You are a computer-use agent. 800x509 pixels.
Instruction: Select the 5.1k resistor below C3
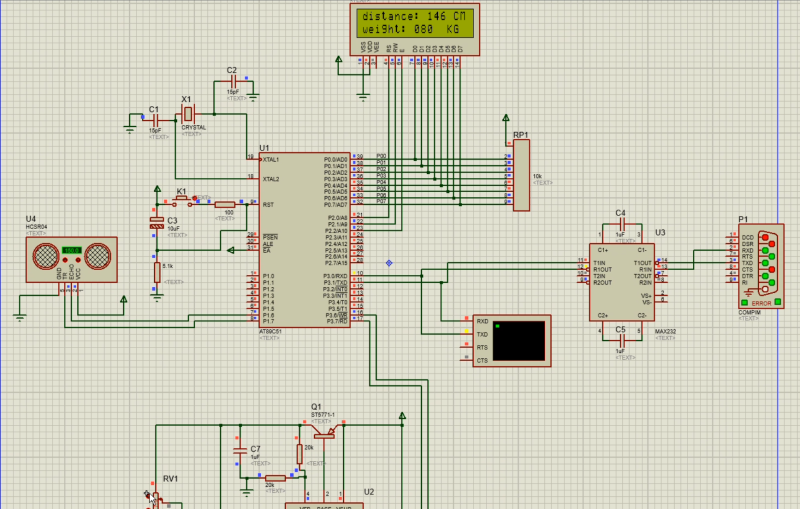click(156, 271)
